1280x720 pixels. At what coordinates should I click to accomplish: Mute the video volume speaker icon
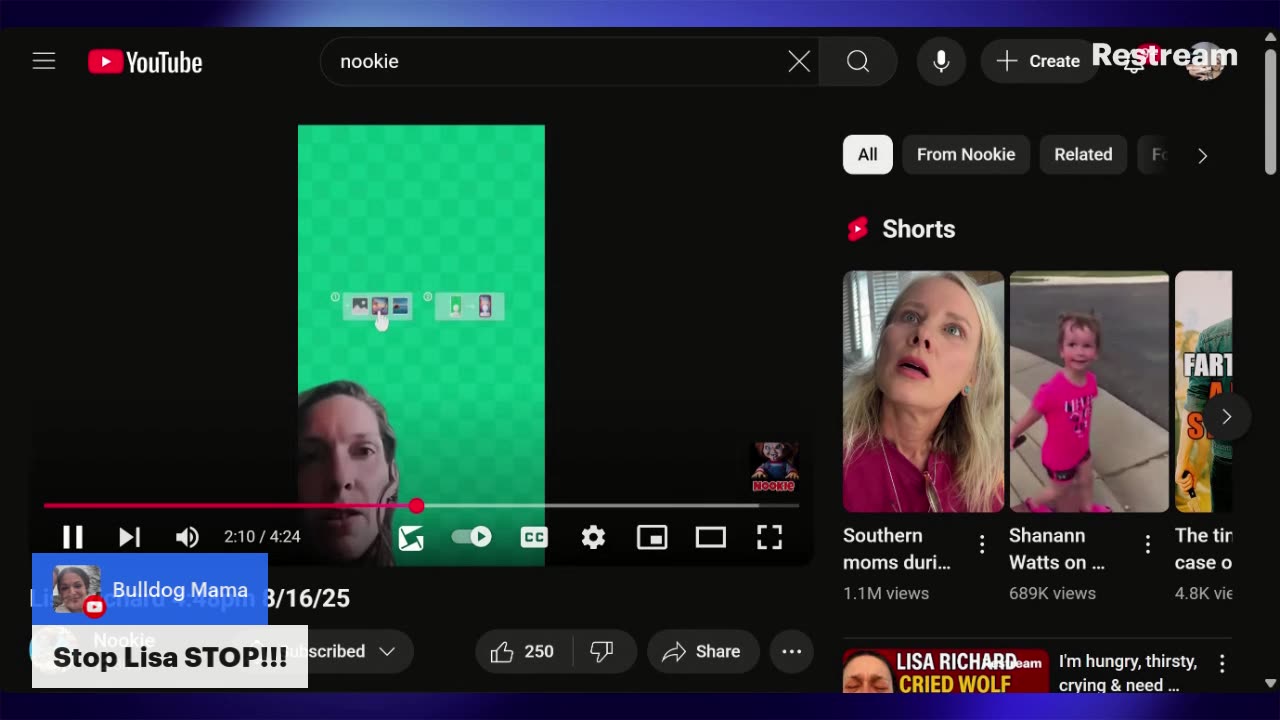(x=187, y=537)
